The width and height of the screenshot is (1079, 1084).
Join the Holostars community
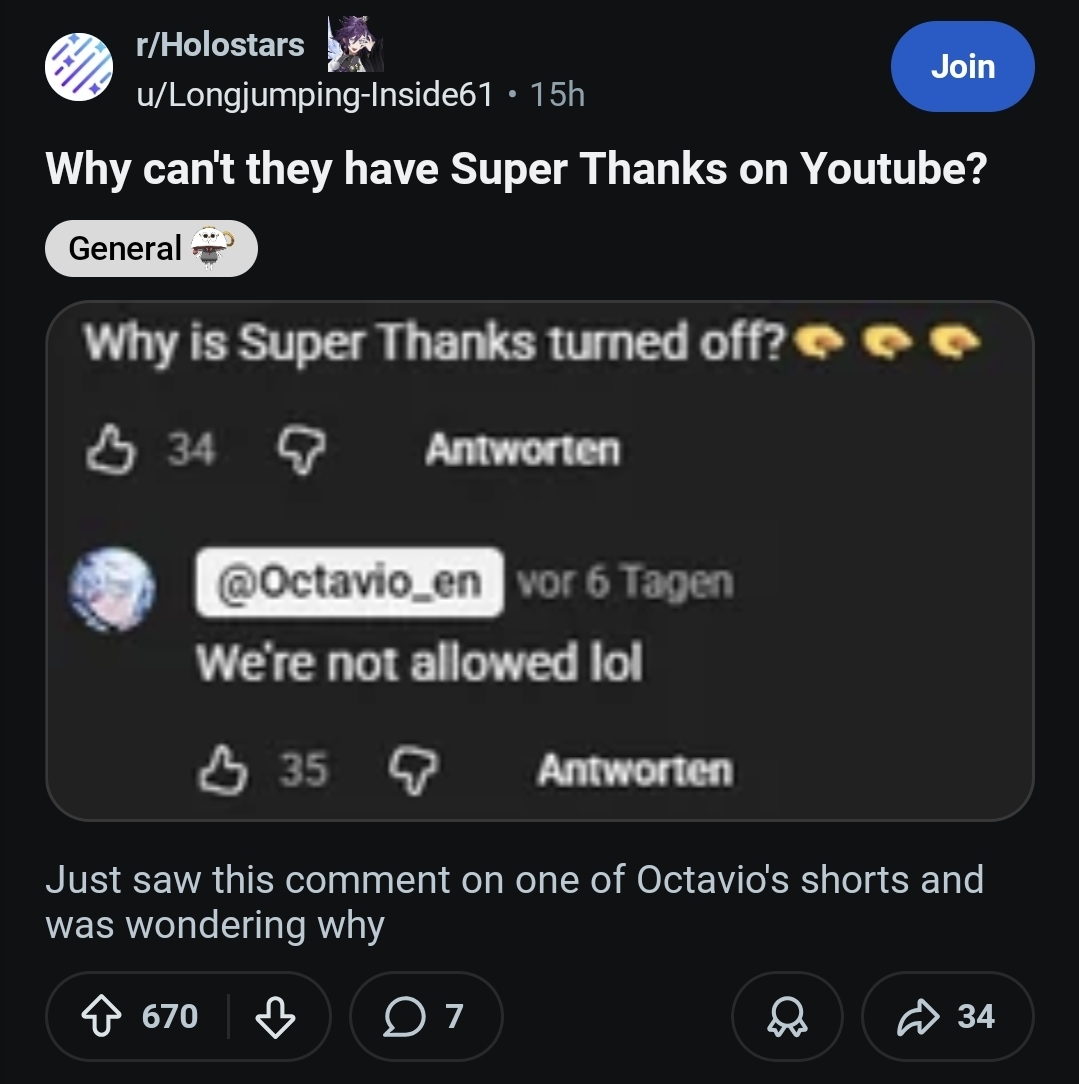[x=962, y=67]
